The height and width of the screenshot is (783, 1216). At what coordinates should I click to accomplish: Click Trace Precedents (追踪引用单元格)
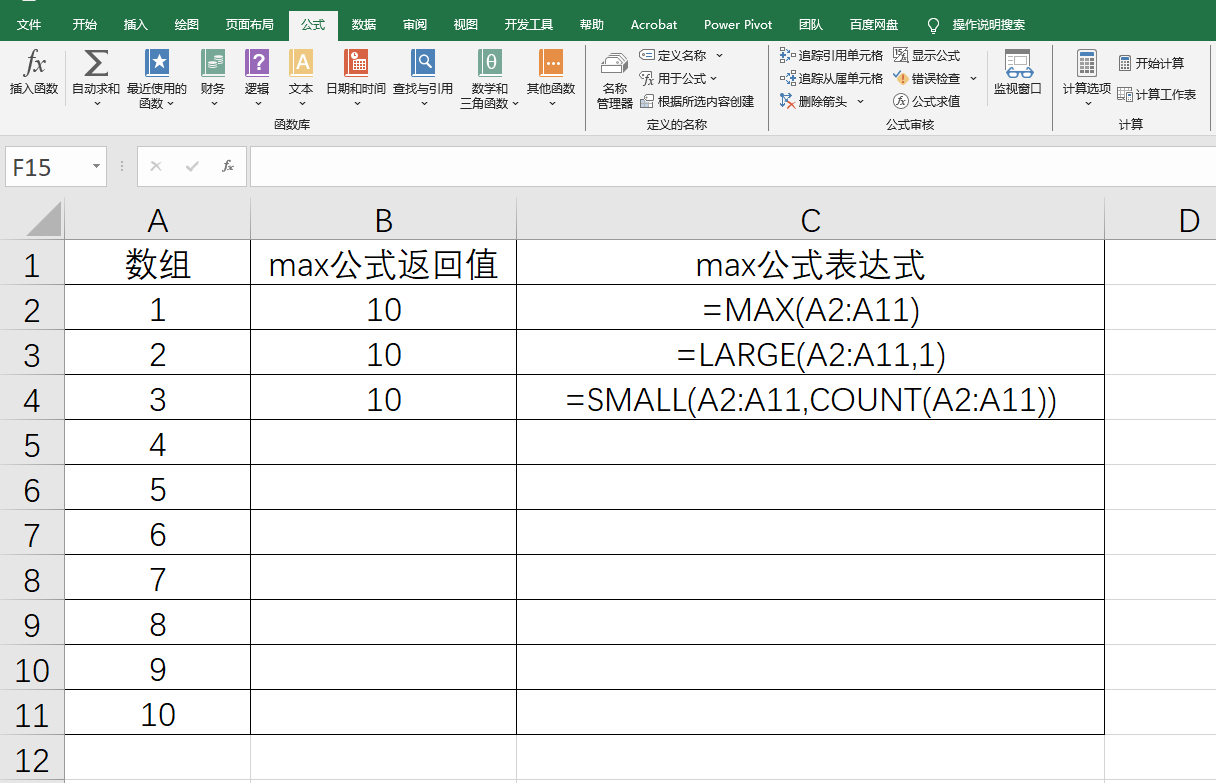tap(832, 55)
